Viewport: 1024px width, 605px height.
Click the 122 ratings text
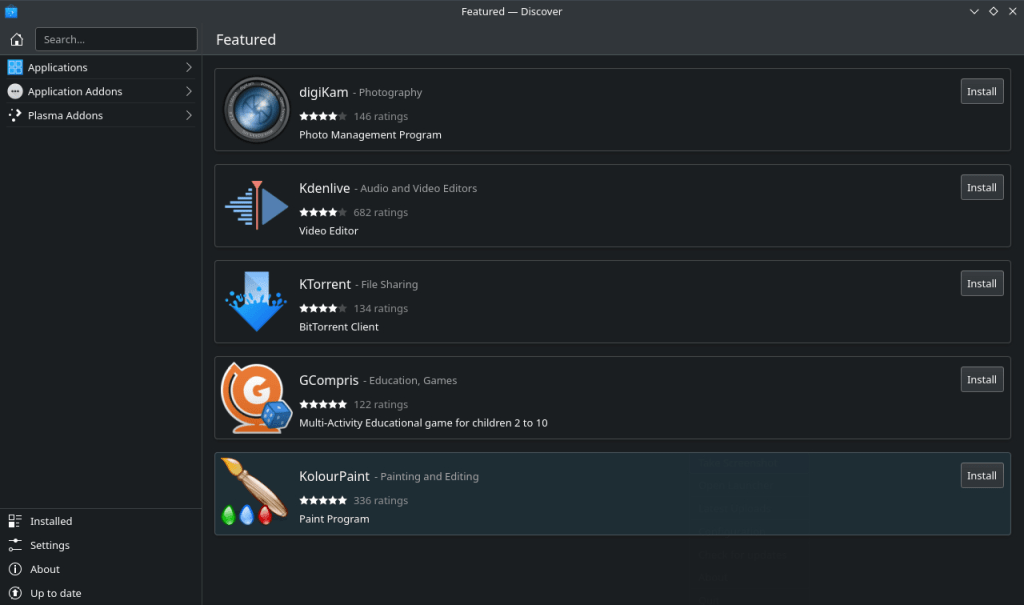[381, 404]
